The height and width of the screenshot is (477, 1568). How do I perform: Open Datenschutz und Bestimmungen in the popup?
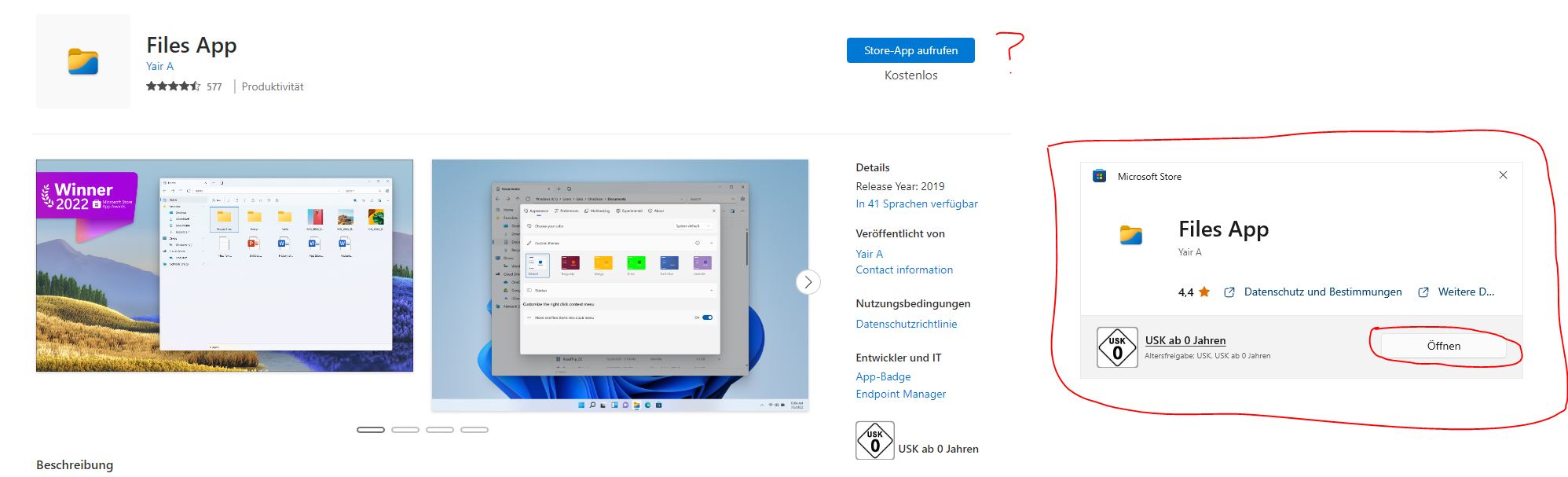point(1323,292)
